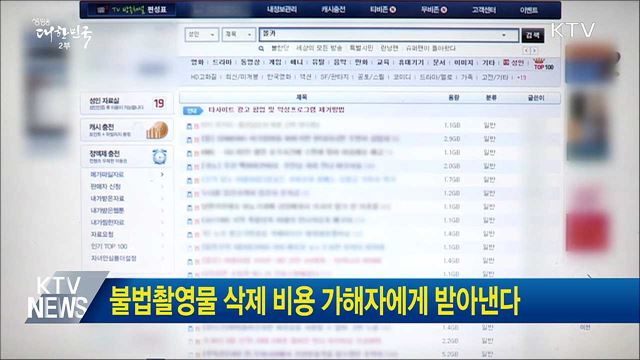
Task: Select the 애니 category tab
Action: tap(297, 62)
